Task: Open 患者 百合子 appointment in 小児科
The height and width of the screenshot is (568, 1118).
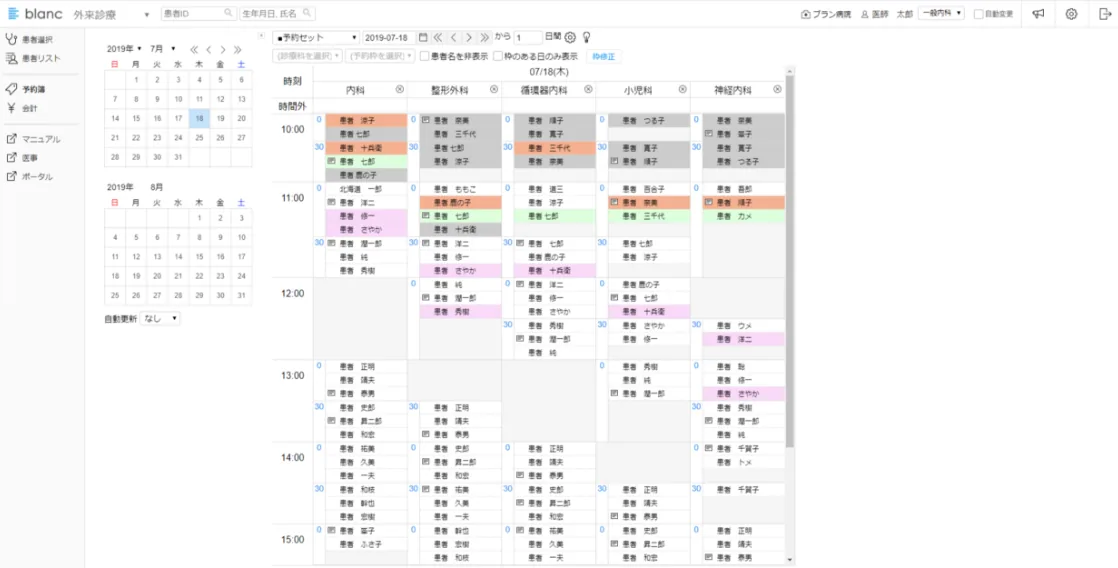Action: tap(649, 189)
